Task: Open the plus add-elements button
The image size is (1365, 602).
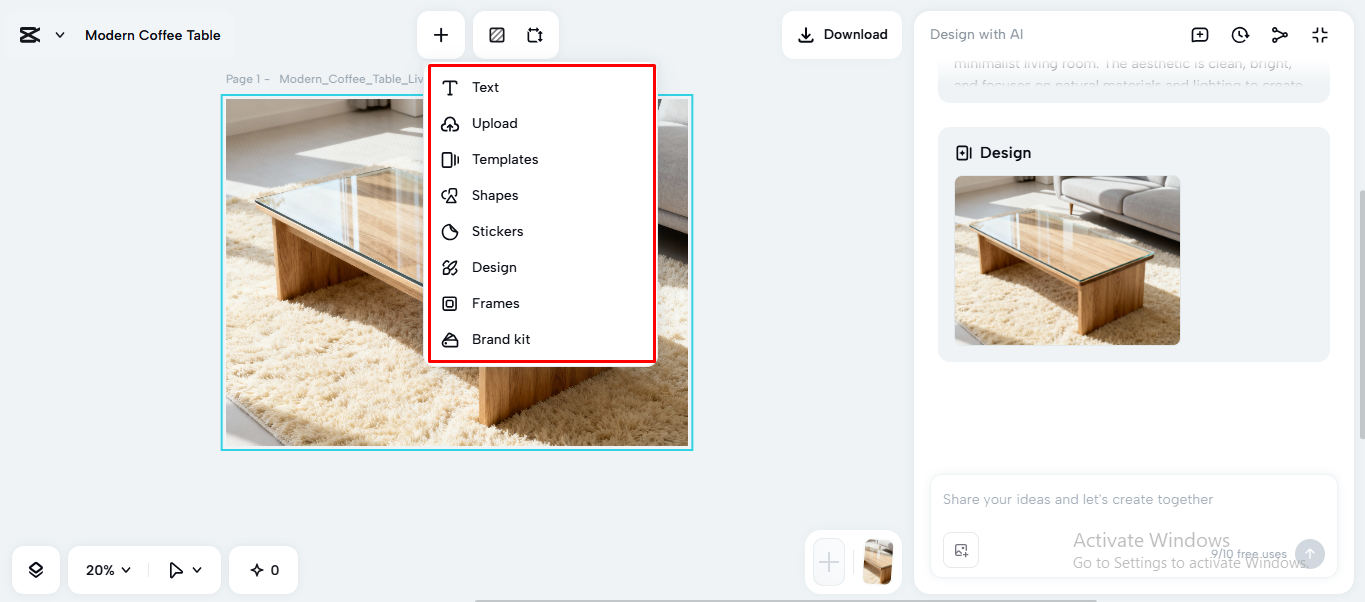Action: (x=441, y=35)
